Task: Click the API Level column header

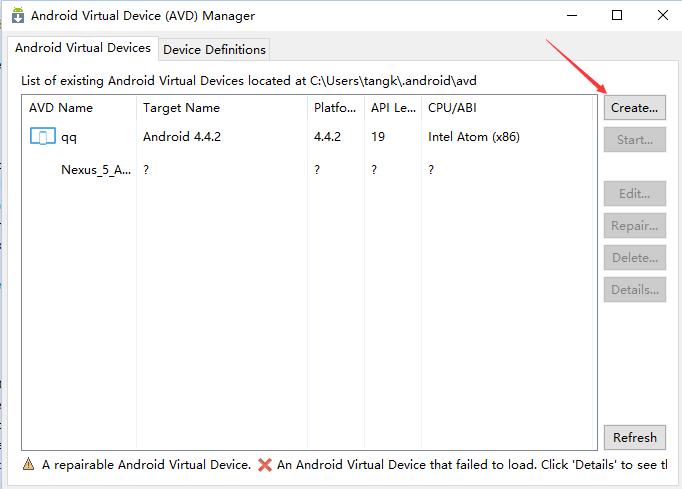Action: pos(393,107)
